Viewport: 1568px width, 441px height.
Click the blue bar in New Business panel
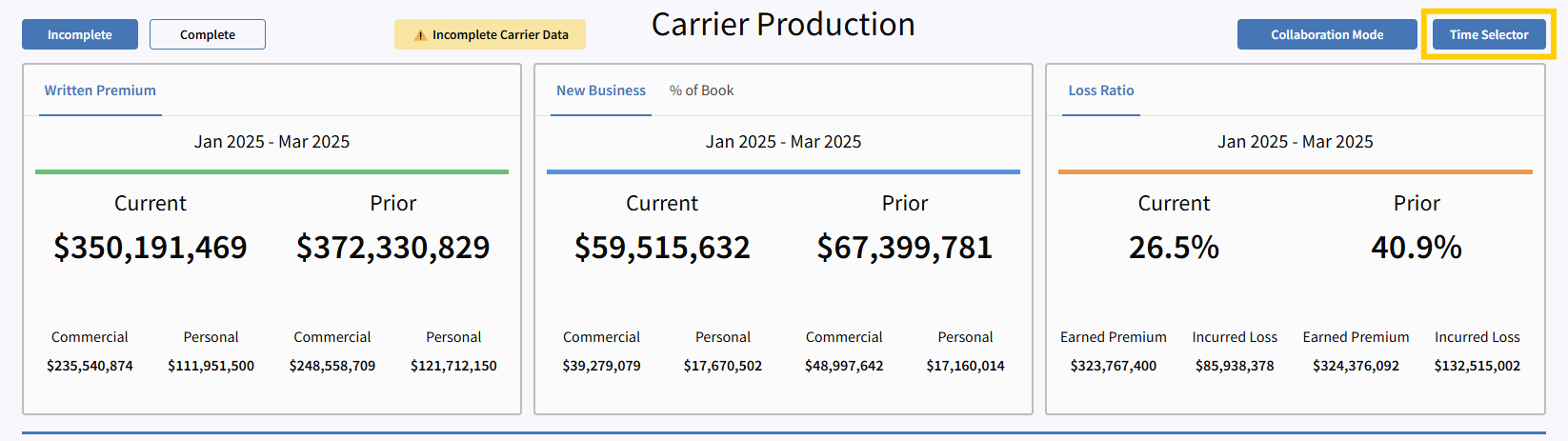pos(783,172)
